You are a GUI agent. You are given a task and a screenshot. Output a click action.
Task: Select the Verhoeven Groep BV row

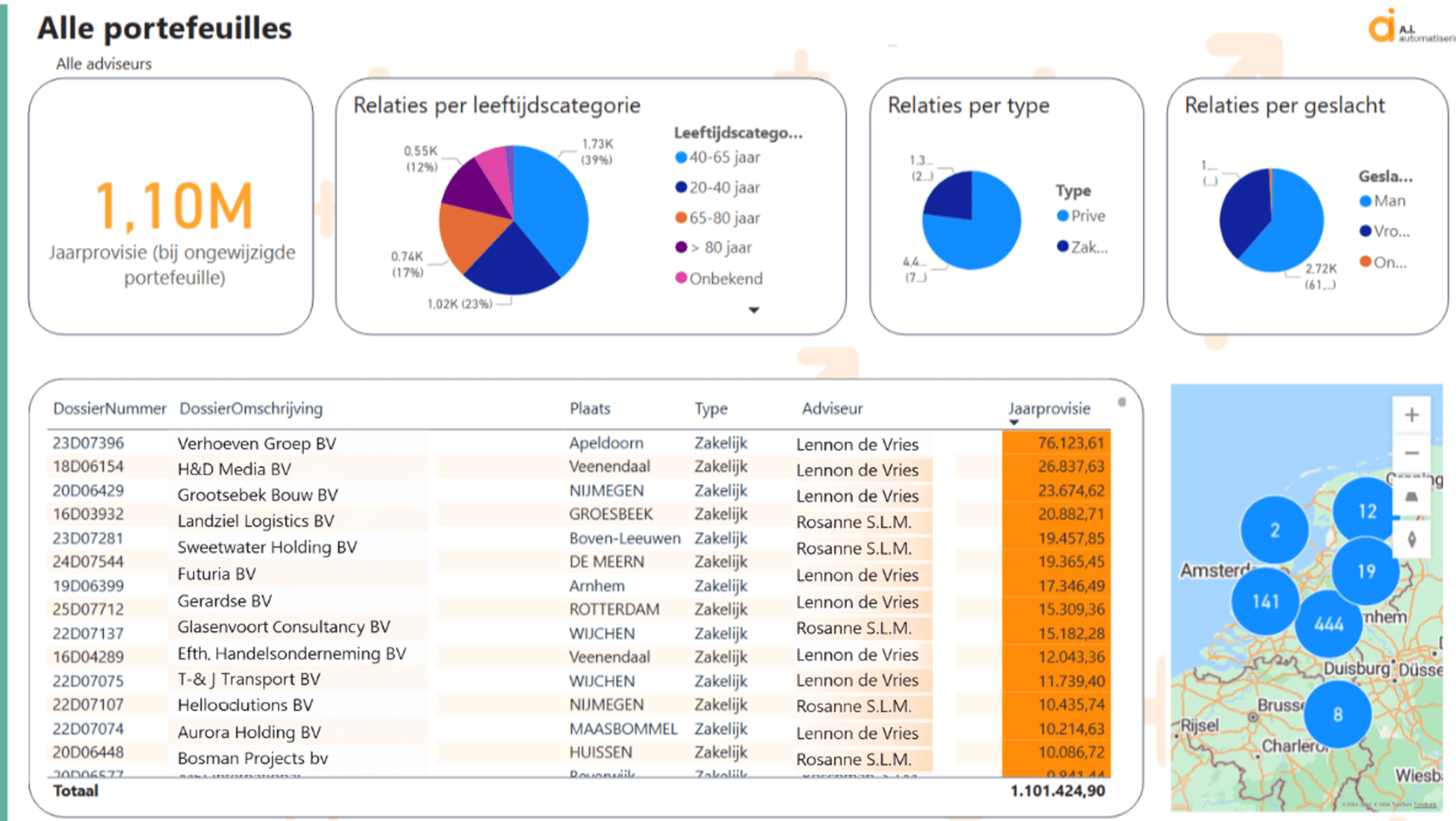tap(578, 443)
